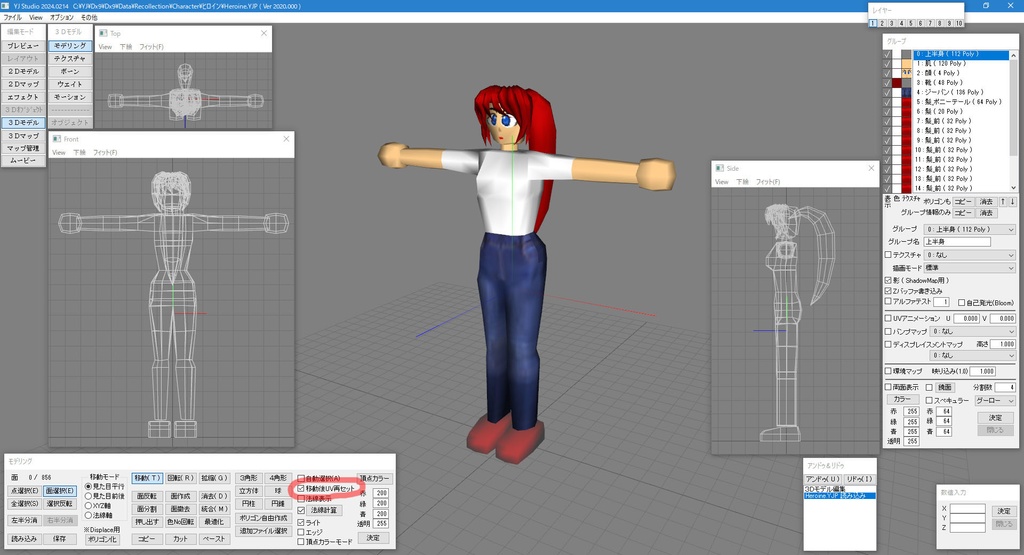Open the その他 menu
Viewport: 1024px width, 555px height.
pos(89,17)
